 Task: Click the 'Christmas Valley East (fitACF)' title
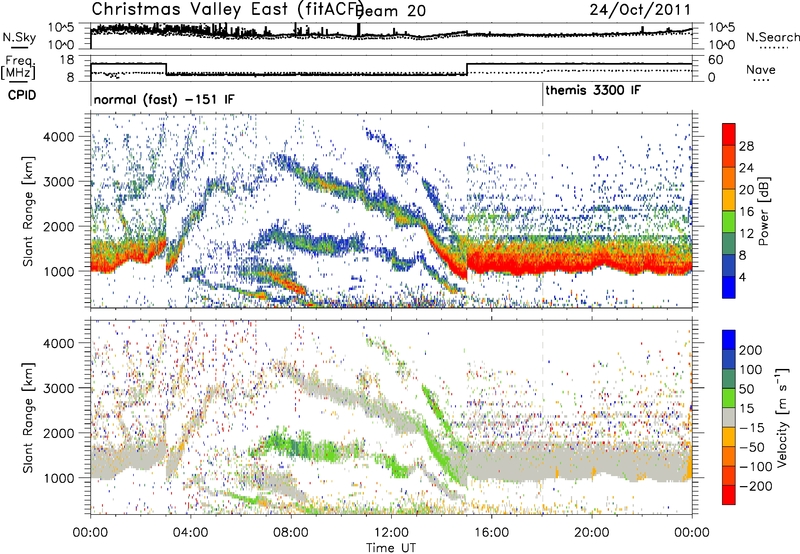[x=228, y=9]
